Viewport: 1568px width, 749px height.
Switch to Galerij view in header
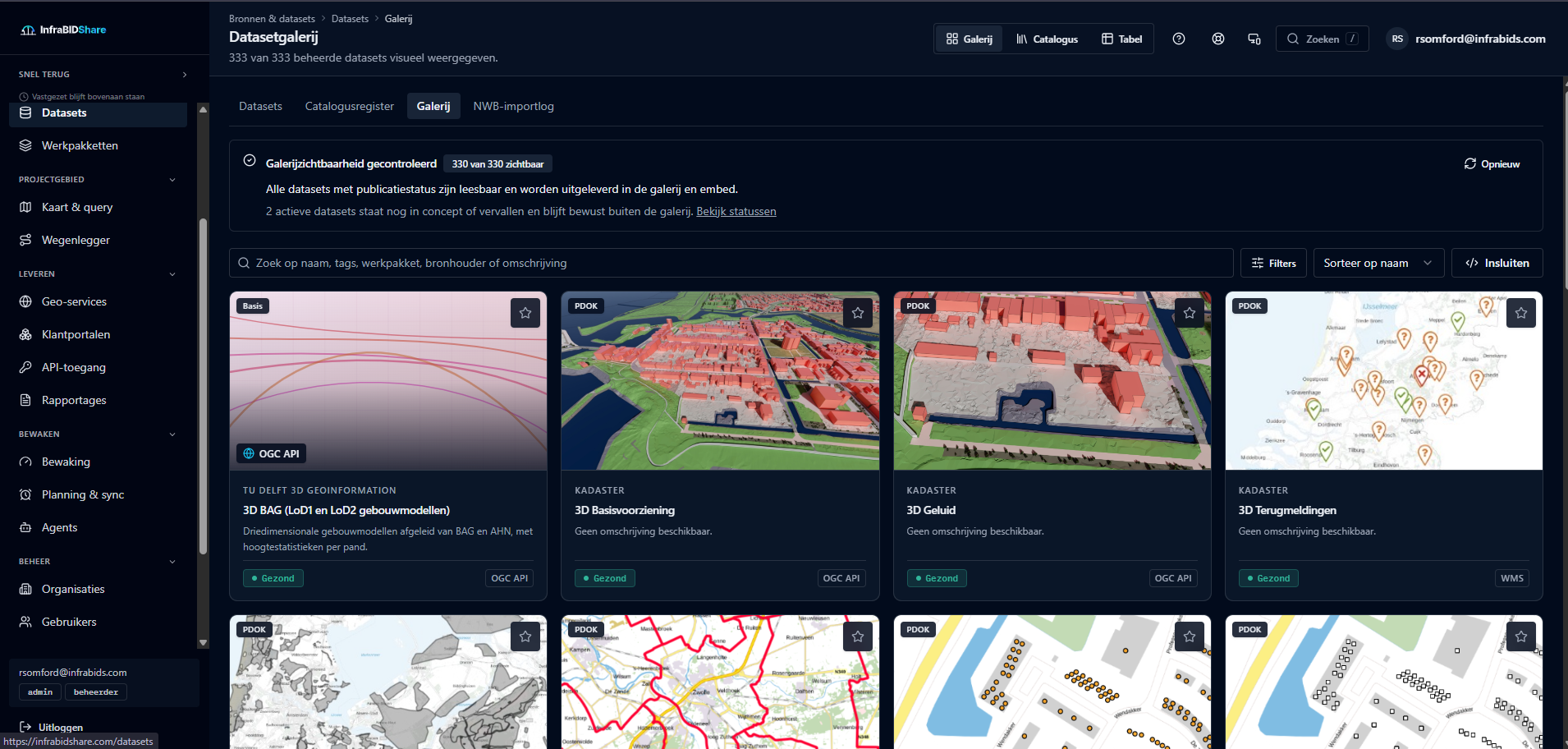(x=970, y=39)
